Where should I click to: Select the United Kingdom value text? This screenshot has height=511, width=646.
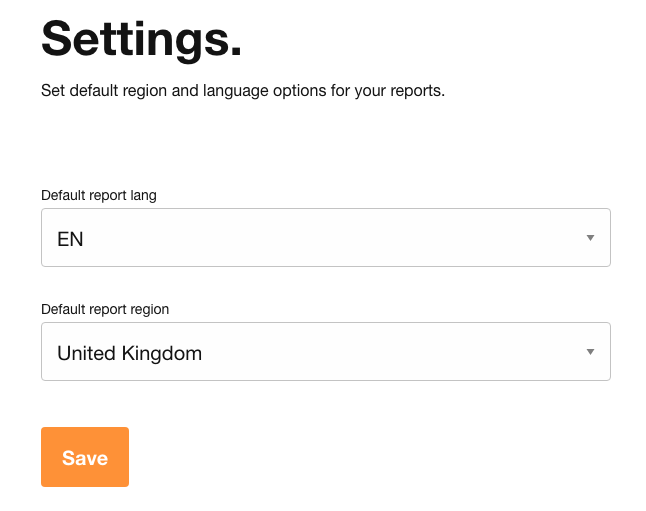[129, 353]
